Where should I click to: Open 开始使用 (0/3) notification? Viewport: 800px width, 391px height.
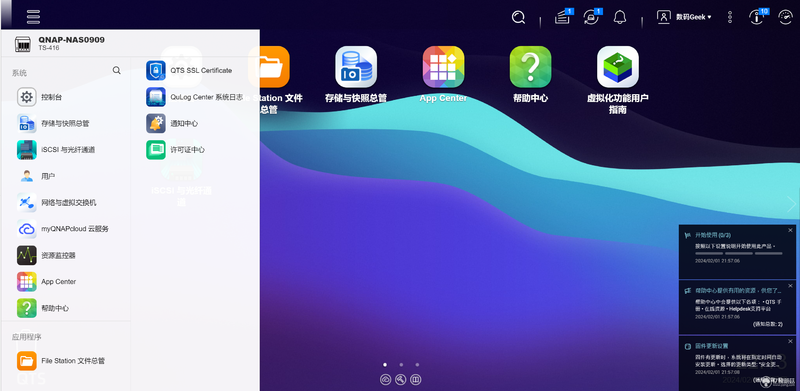tap(713, 235)
